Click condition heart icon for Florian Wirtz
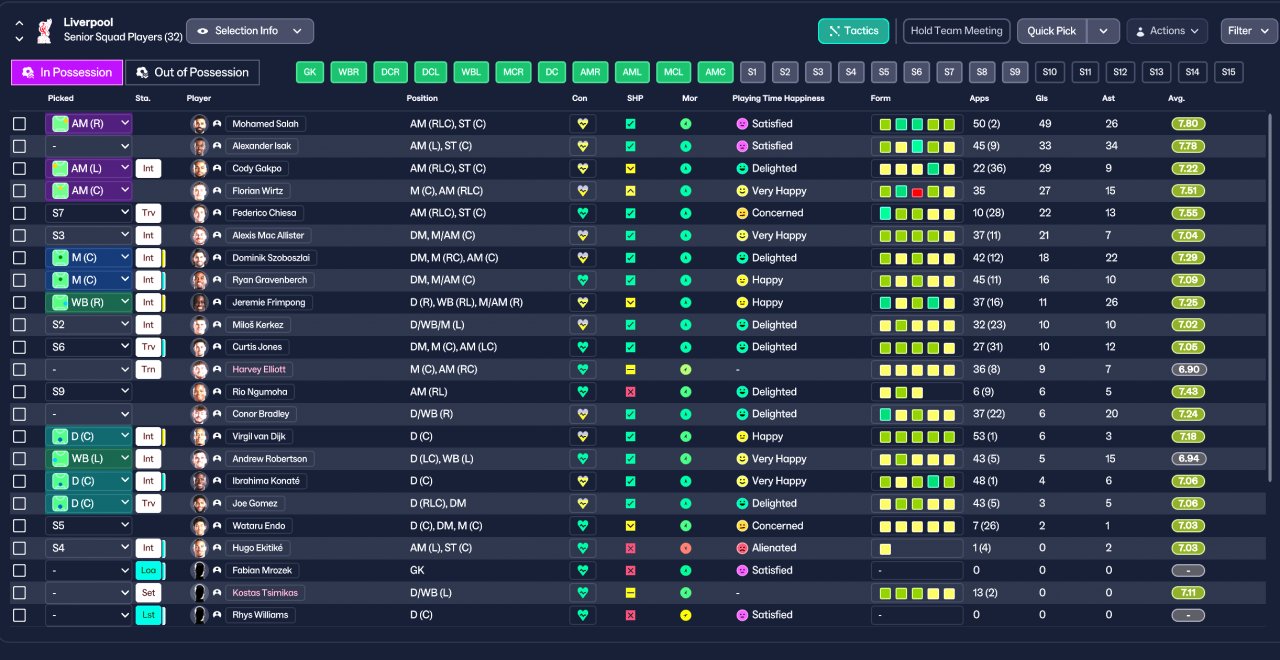This screenshot has width=1280, height=660. [x=582, y=191]
